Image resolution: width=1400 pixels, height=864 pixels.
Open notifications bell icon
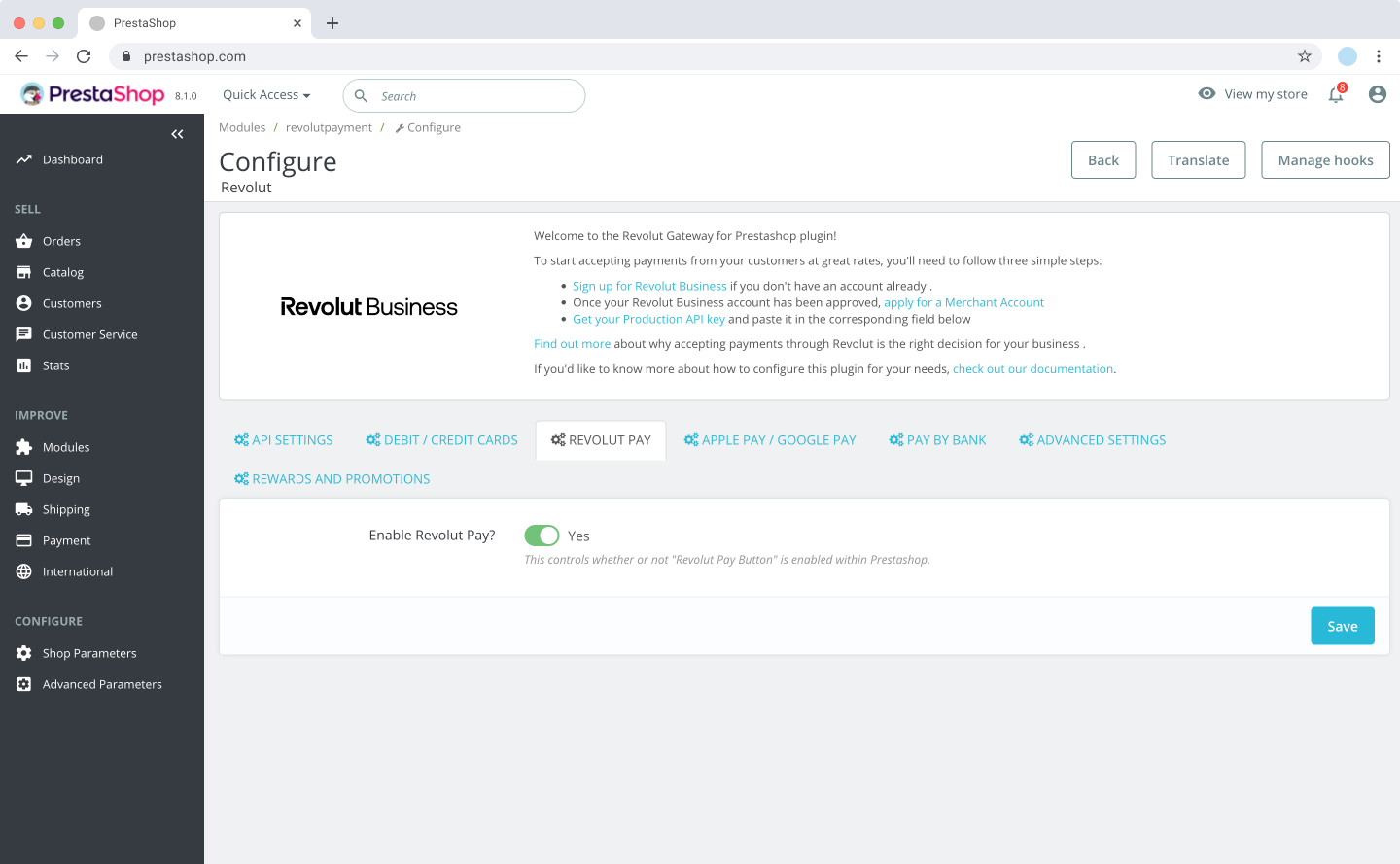(1336, 94)
